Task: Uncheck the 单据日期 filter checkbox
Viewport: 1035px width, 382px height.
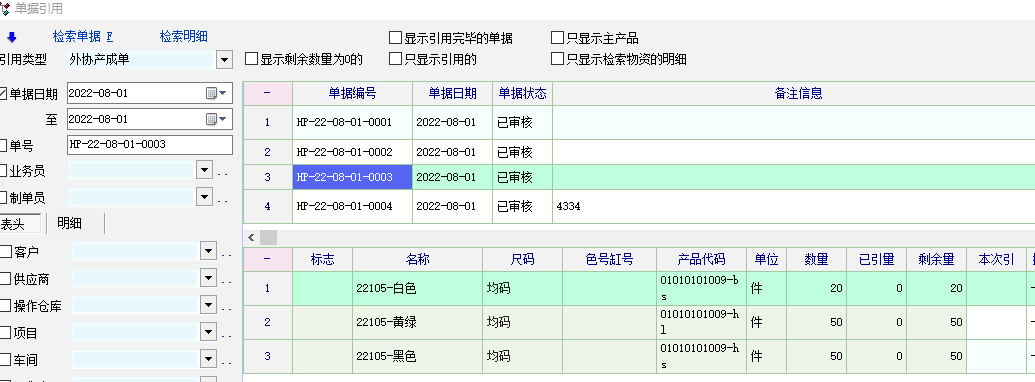Action: tap(3, 94)
